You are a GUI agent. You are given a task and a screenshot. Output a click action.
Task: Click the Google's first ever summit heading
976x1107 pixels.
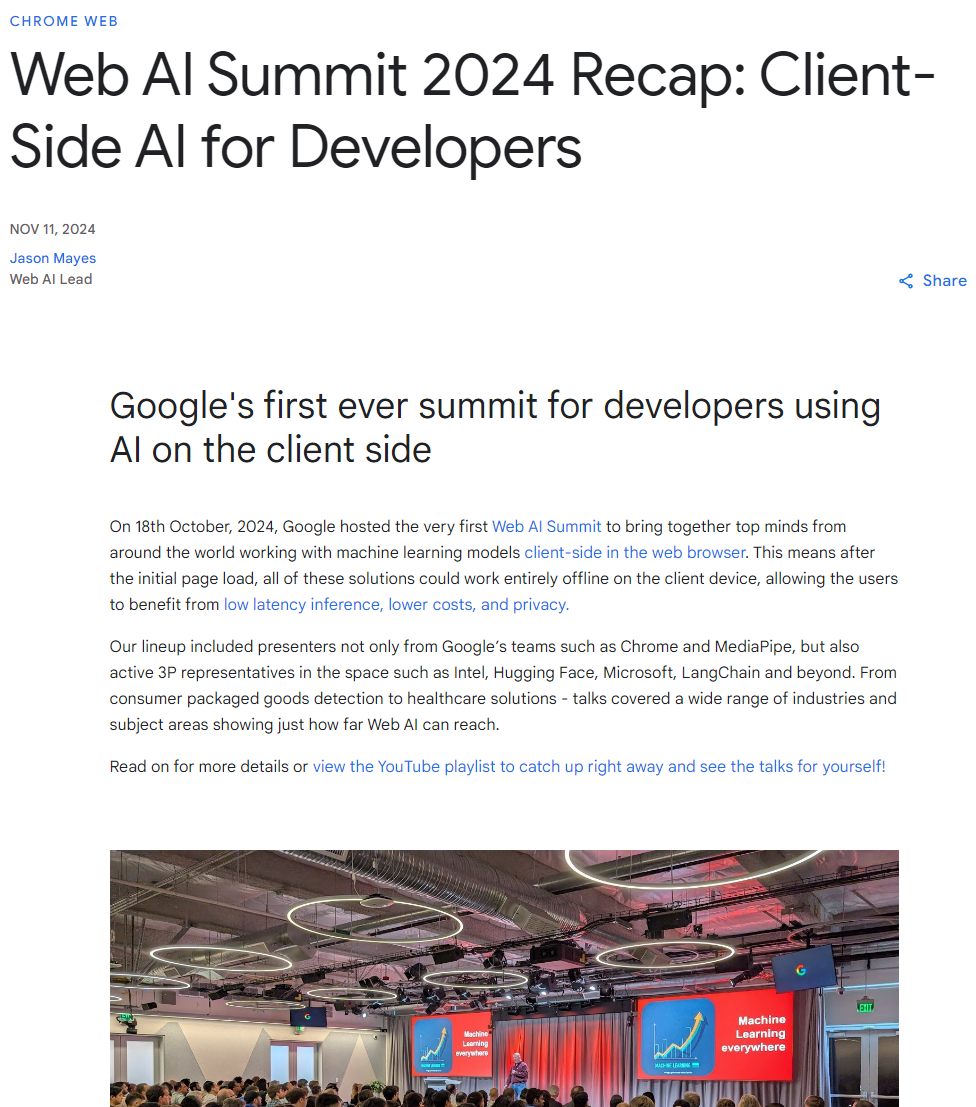pyautogui.click(x=495, y=428)
